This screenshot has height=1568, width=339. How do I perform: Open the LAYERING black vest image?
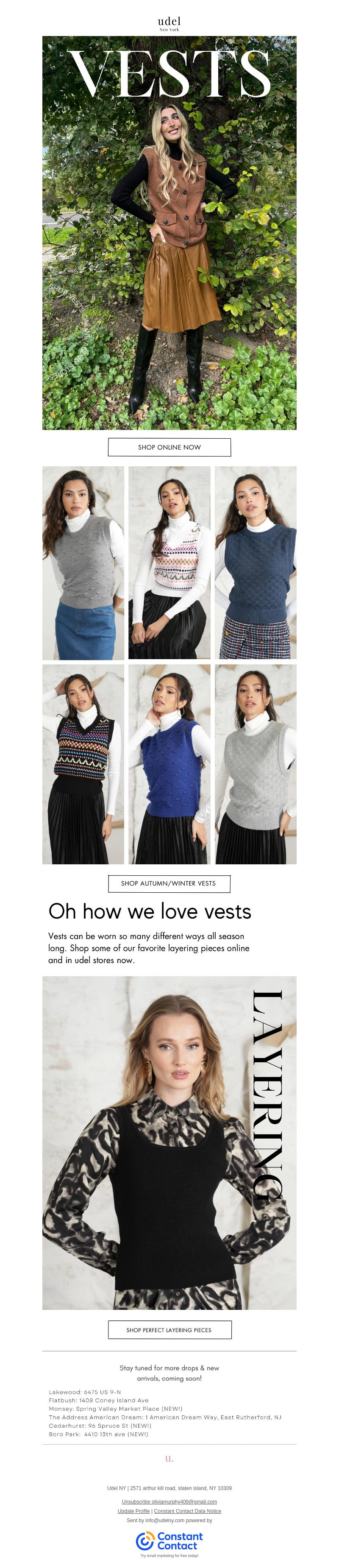pos(169,1142)
